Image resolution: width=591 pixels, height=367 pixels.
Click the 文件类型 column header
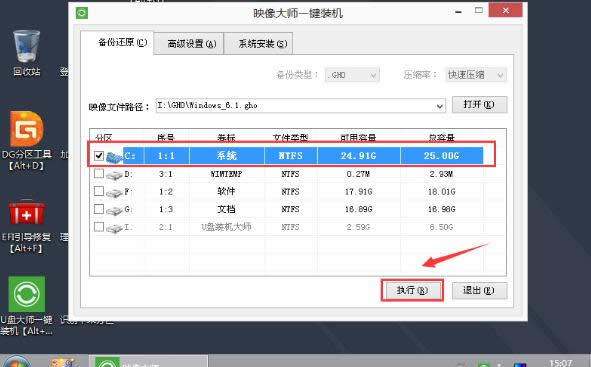tap(291, 138)
